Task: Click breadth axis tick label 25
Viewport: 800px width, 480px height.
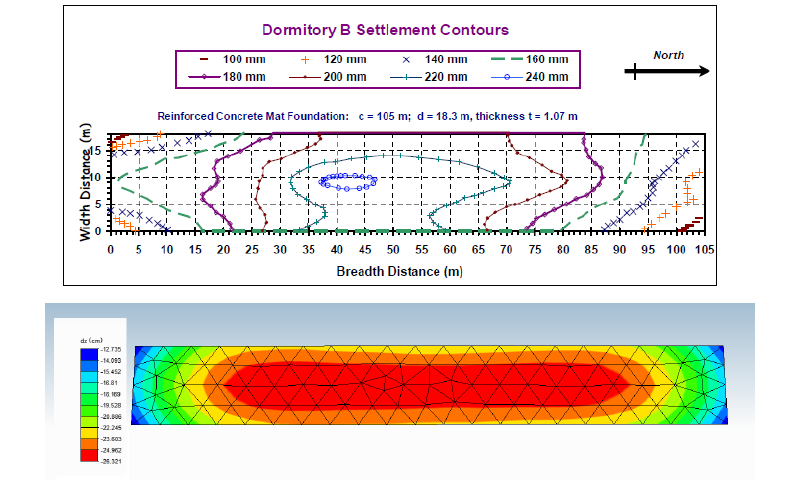Action: 252,250
